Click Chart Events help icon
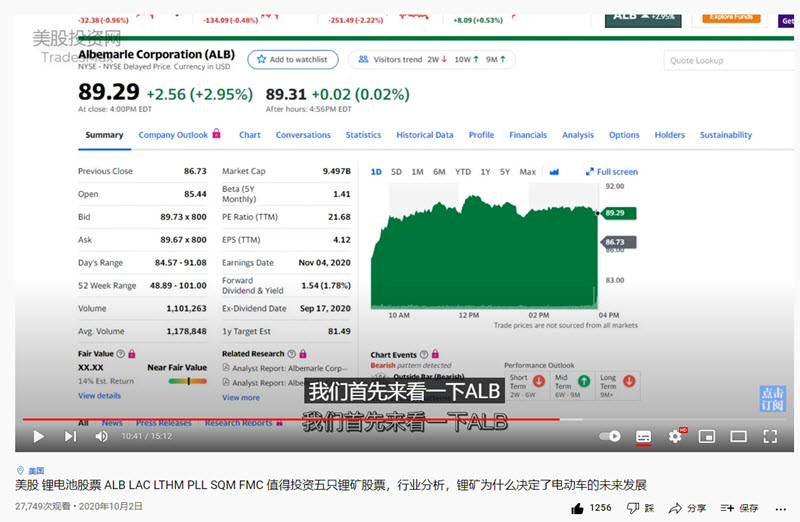This screenshot has height=522, width=800. (x=423, y=355)
